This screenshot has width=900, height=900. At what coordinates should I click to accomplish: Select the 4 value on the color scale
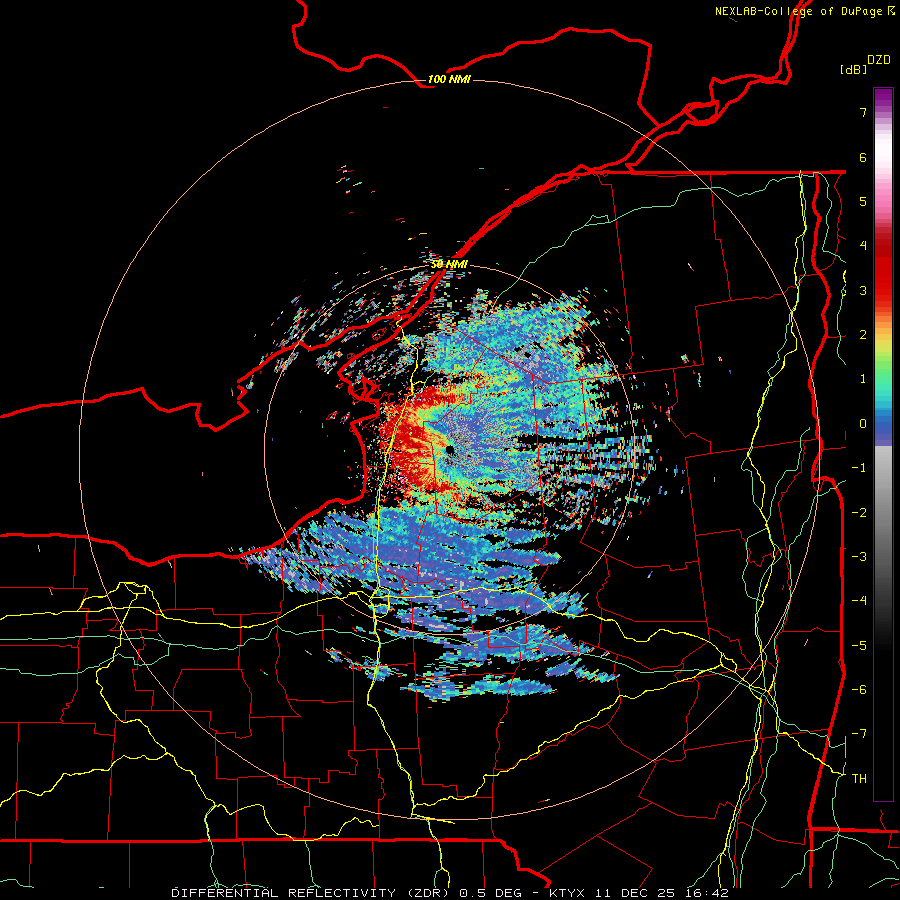(x=863, y=246)
